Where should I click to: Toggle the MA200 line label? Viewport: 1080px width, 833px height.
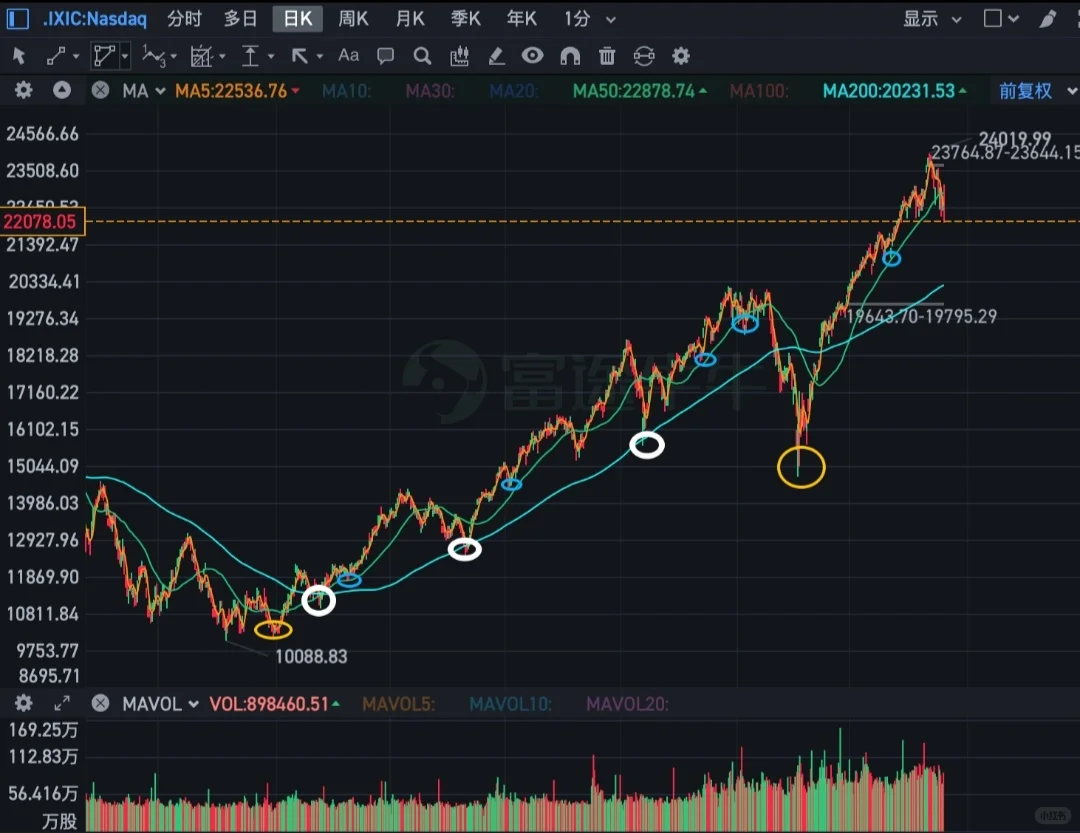point(895,91)
